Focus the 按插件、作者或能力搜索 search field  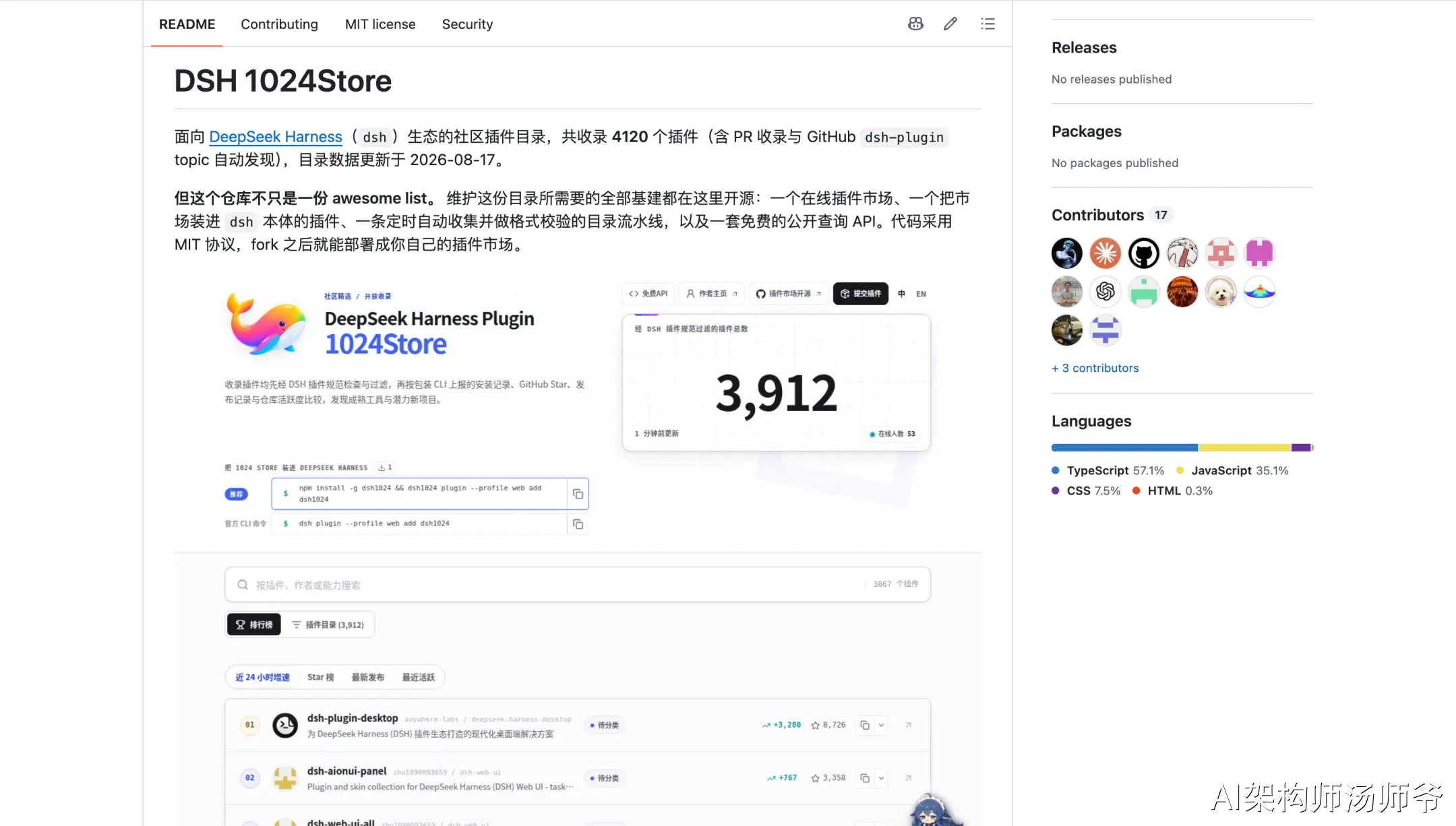point(577,585)
